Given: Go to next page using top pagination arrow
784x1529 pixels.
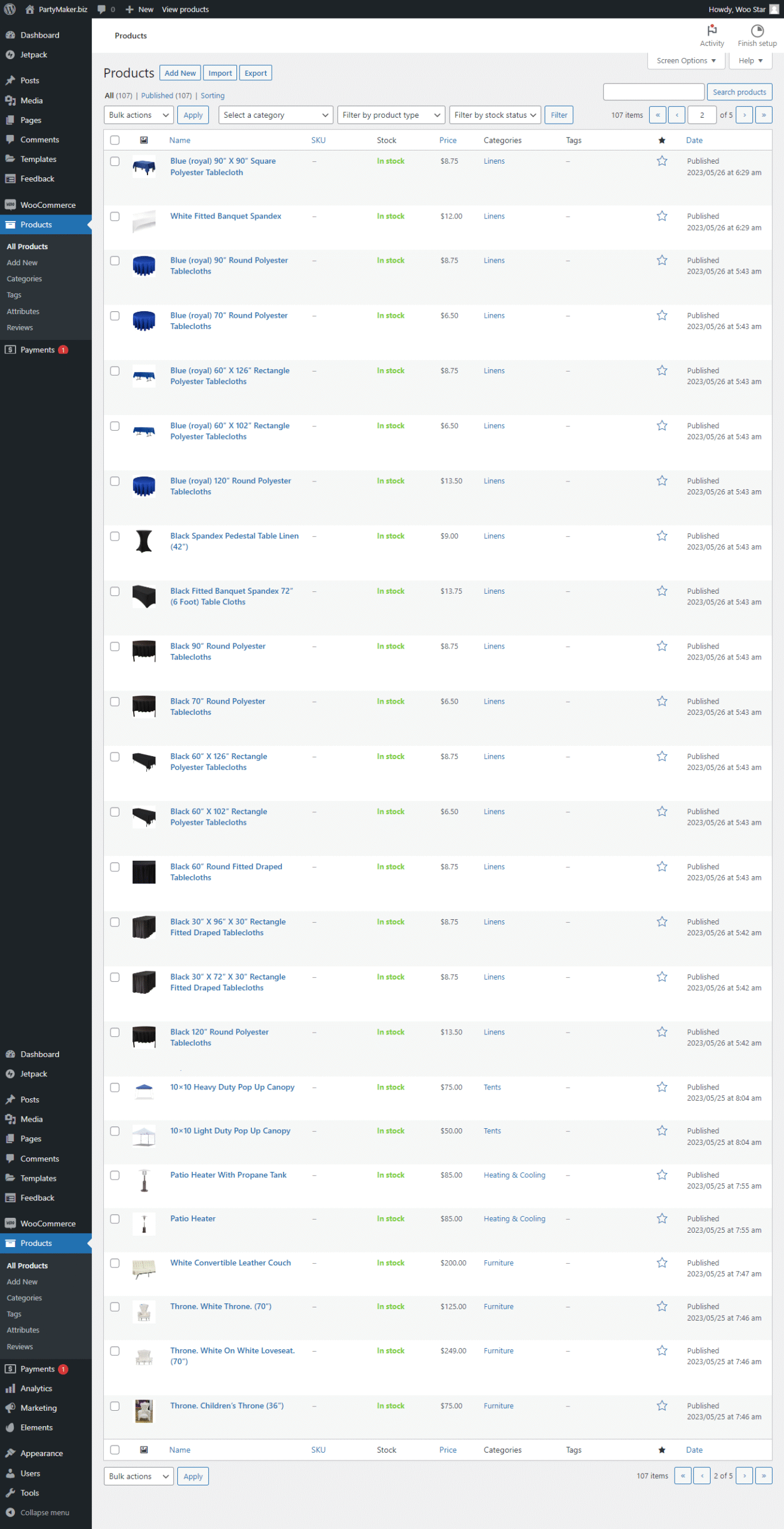Looking at the screenshot, I should 744,115.
